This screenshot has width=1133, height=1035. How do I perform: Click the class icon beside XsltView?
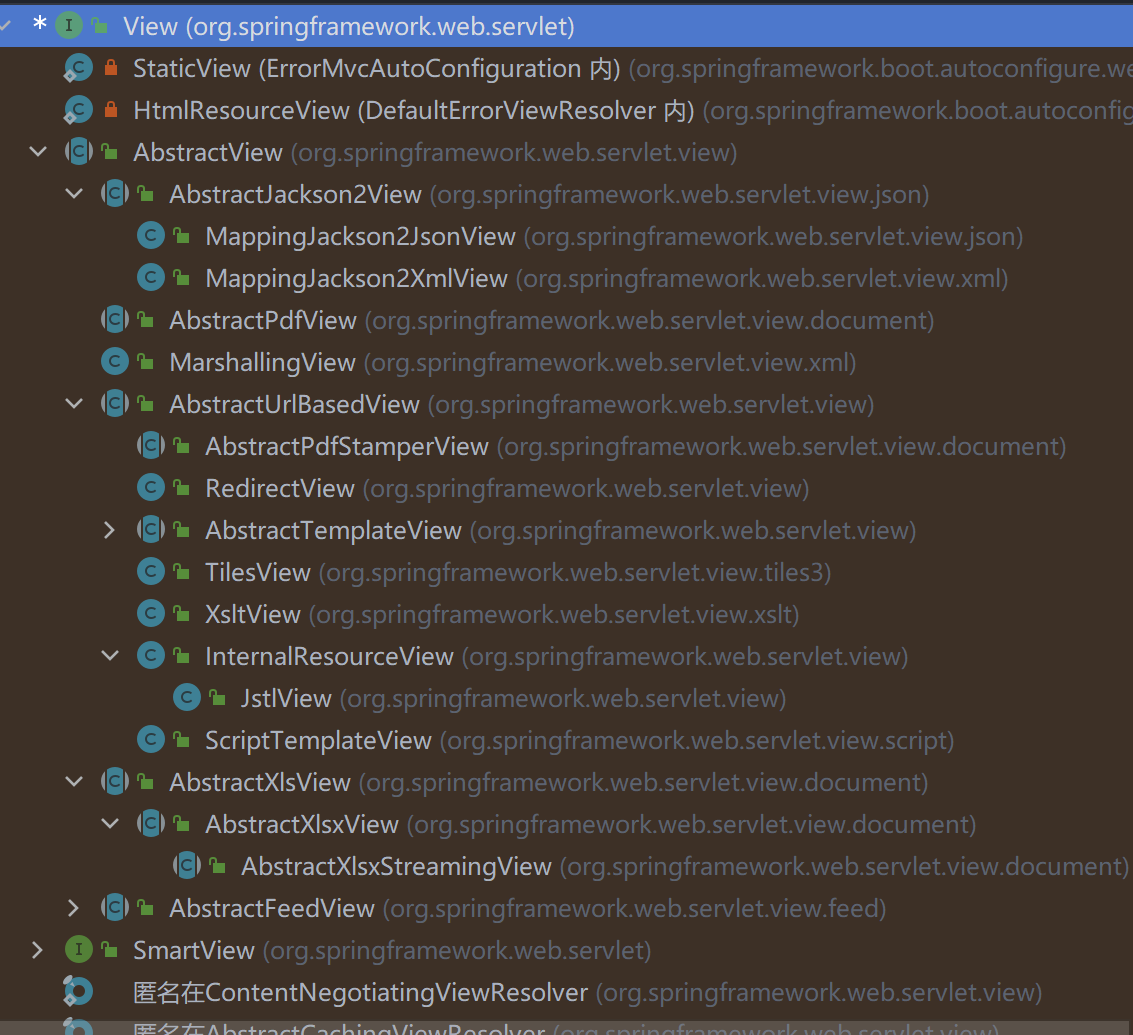[151, 614]
